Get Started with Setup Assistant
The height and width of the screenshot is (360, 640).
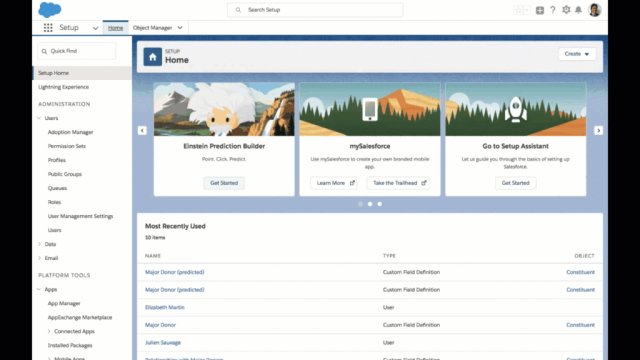(x=516, y=183)
